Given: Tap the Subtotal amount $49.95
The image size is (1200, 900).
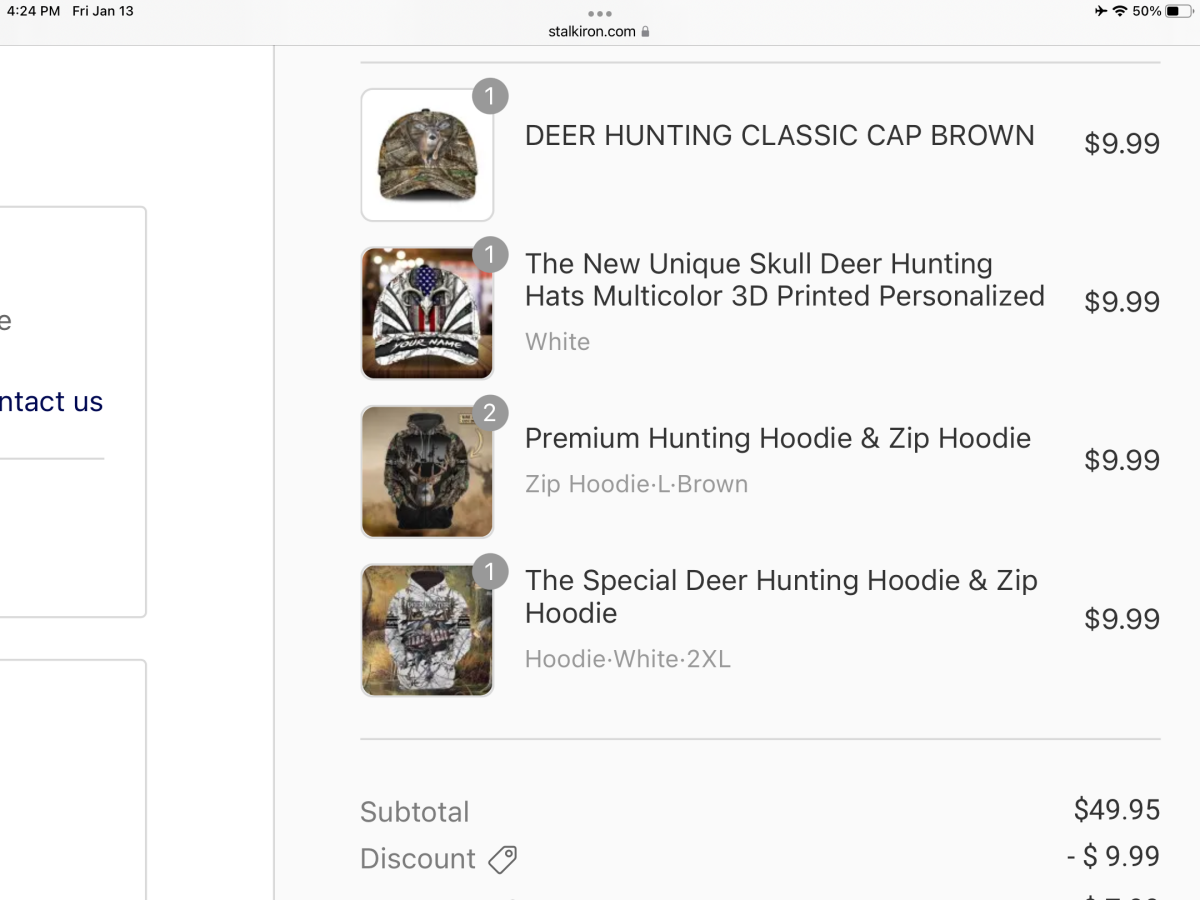Looking at the screenshot, I should 1116,809.
